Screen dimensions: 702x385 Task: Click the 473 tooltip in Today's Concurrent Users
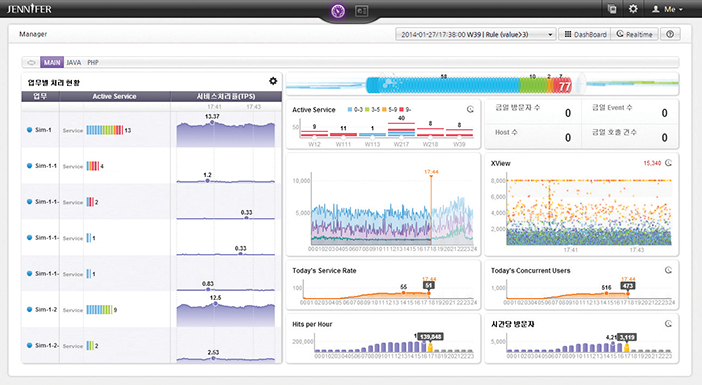(628, 286)
